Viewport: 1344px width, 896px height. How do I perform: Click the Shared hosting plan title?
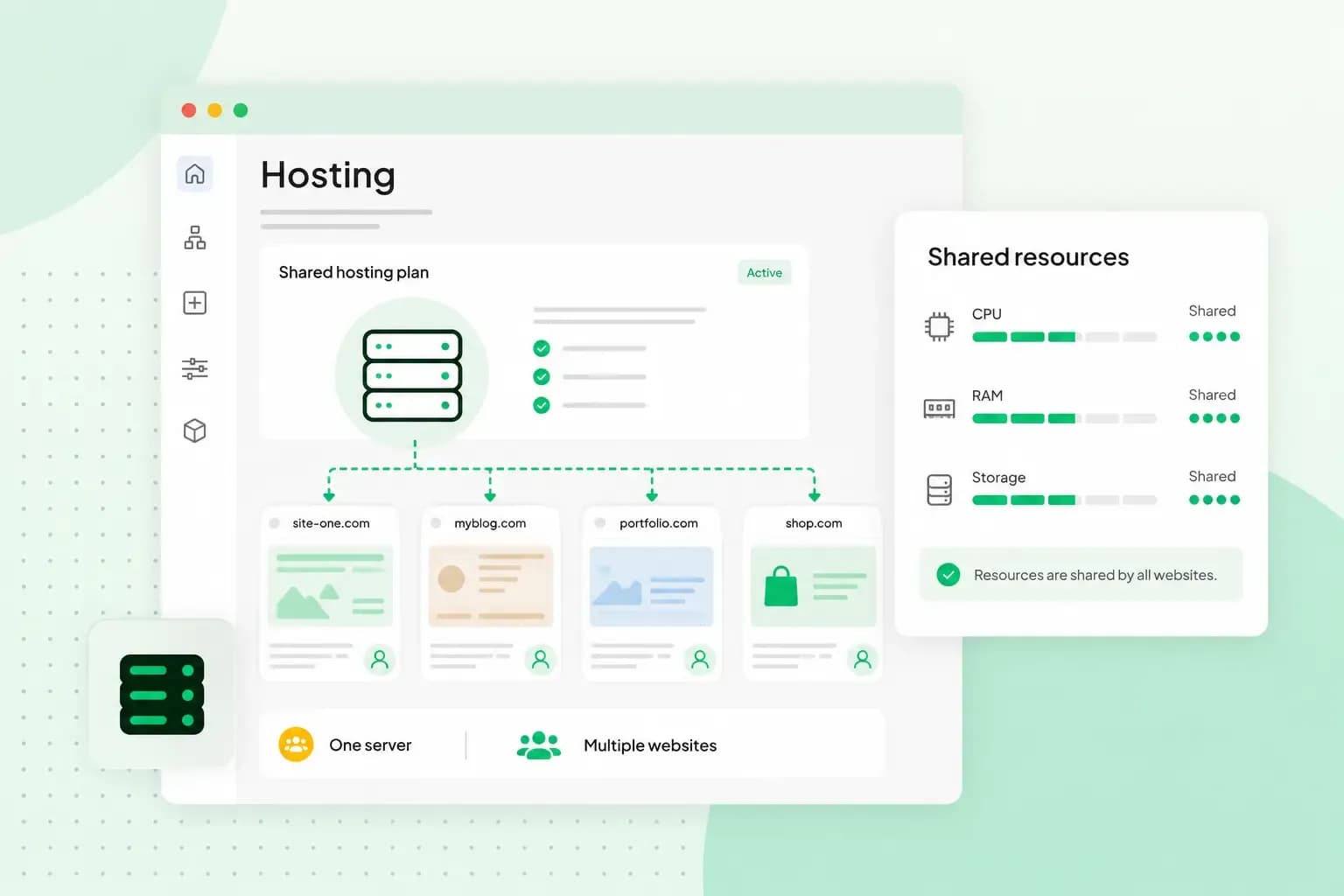pos(353,272)
